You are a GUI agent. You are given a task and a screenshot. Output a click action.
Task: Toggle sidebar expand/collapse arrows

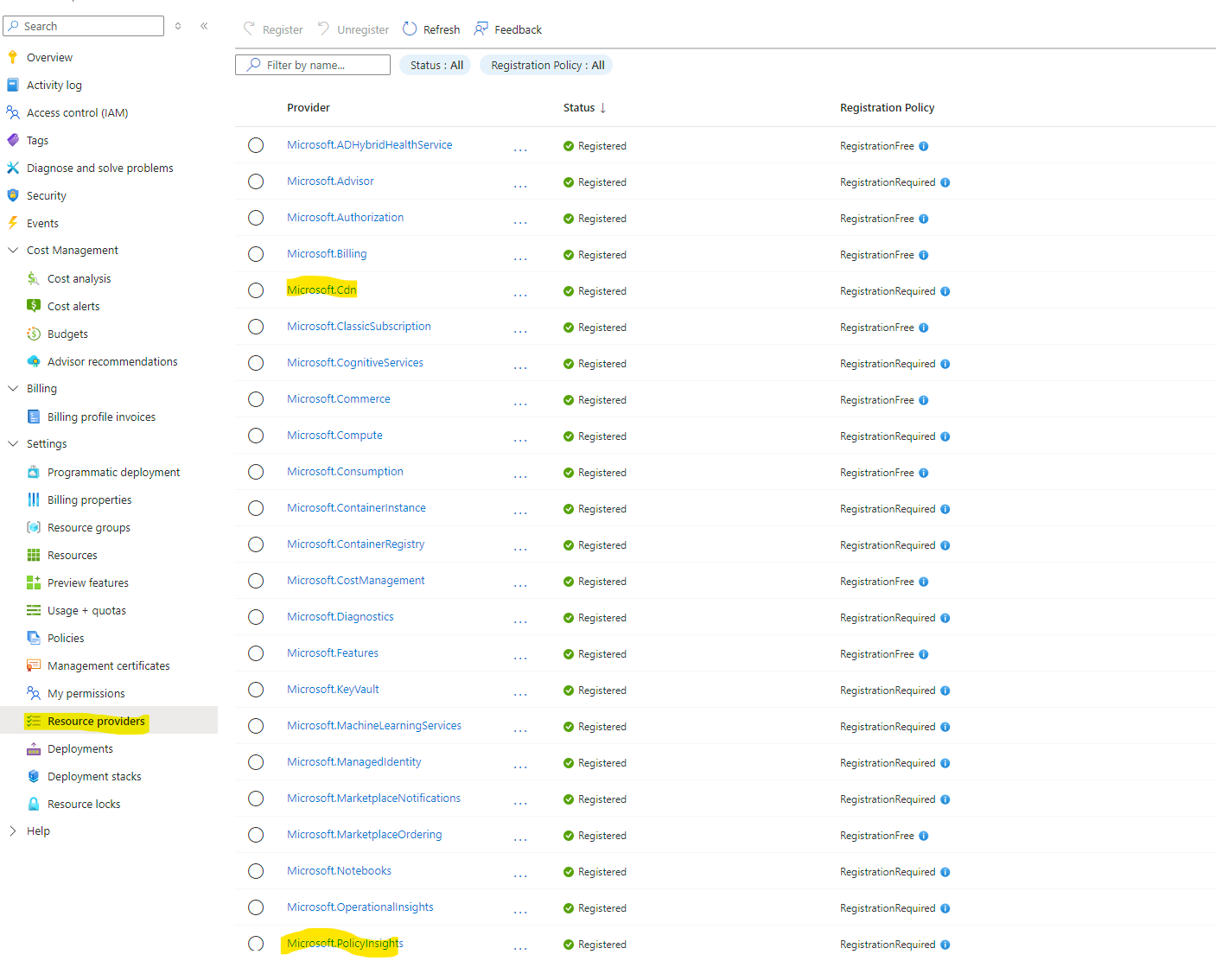click(x=178, y=26)
